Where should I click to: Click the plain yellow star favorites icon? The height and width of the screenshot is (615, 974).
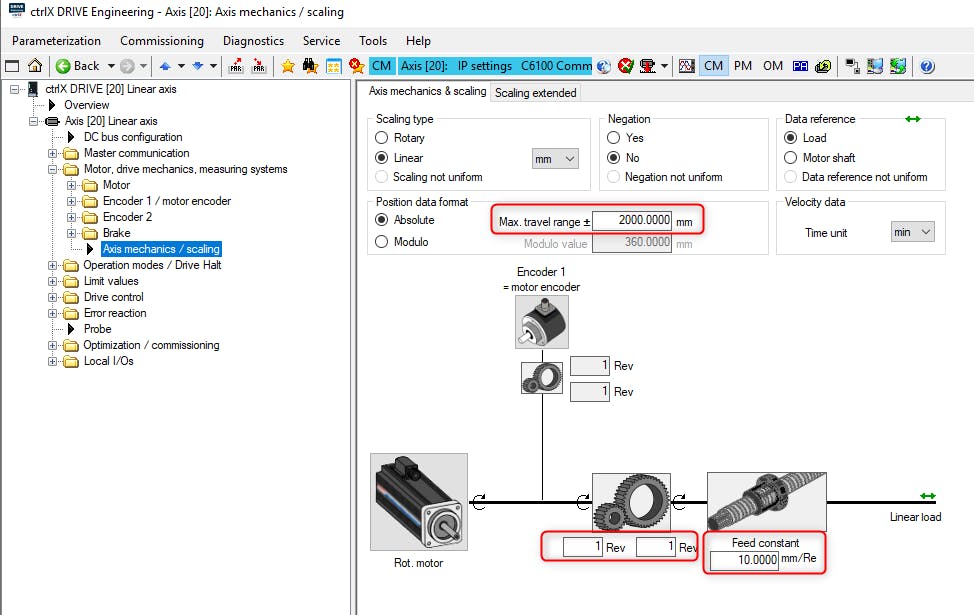tap(288, 66)
